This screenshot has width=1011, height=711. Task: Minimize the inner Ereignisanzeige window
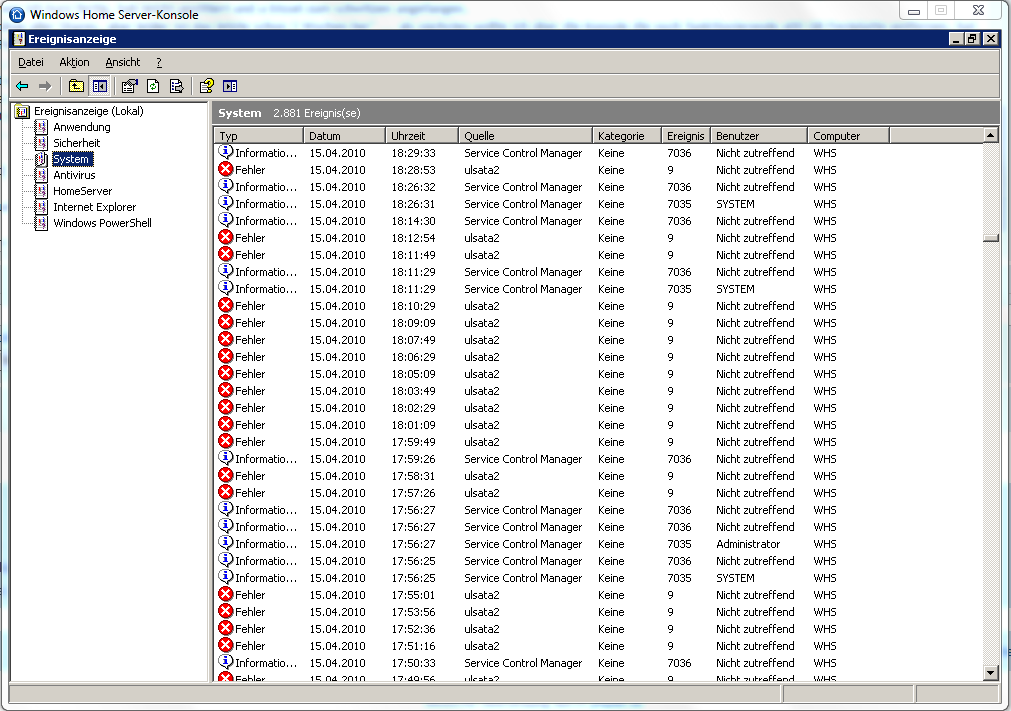[x=957, y=39]
